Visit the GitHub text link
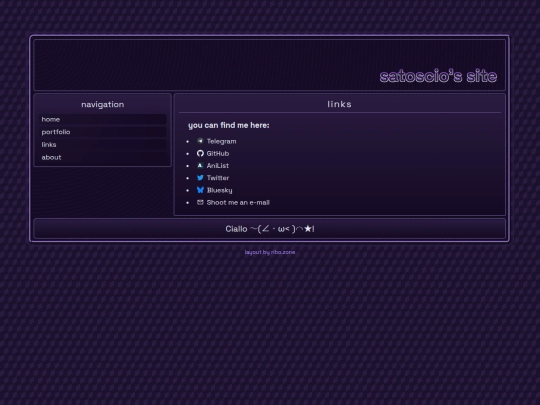 (218, 154)
